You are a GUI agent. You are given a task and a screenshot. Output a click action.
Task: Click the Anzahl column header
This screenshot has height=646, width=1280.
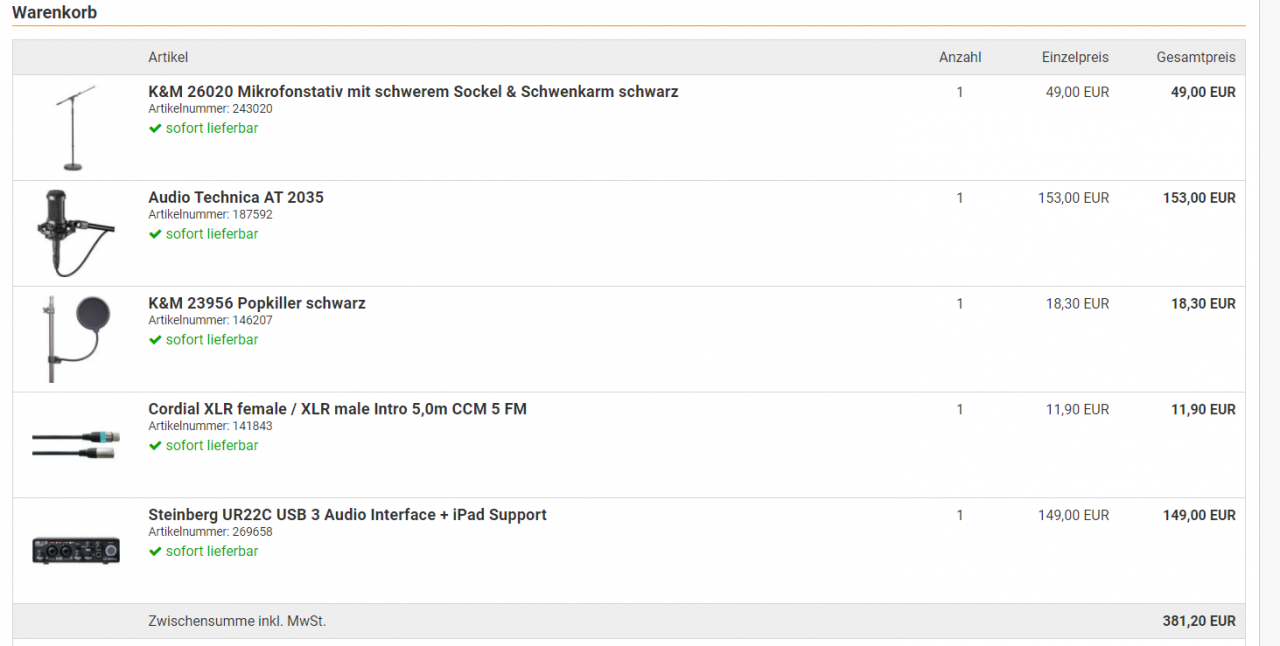pyautogui.click(x=960, y=57)
